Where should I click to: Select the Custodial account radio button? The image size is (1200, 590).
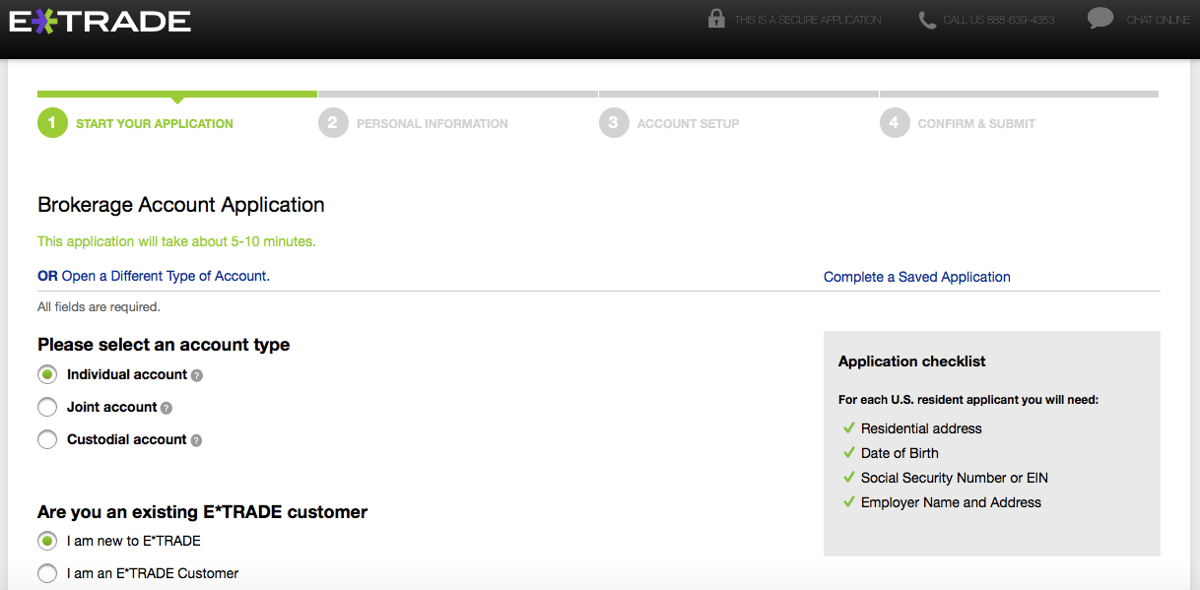pyautogui.click(x=47, y=439)
